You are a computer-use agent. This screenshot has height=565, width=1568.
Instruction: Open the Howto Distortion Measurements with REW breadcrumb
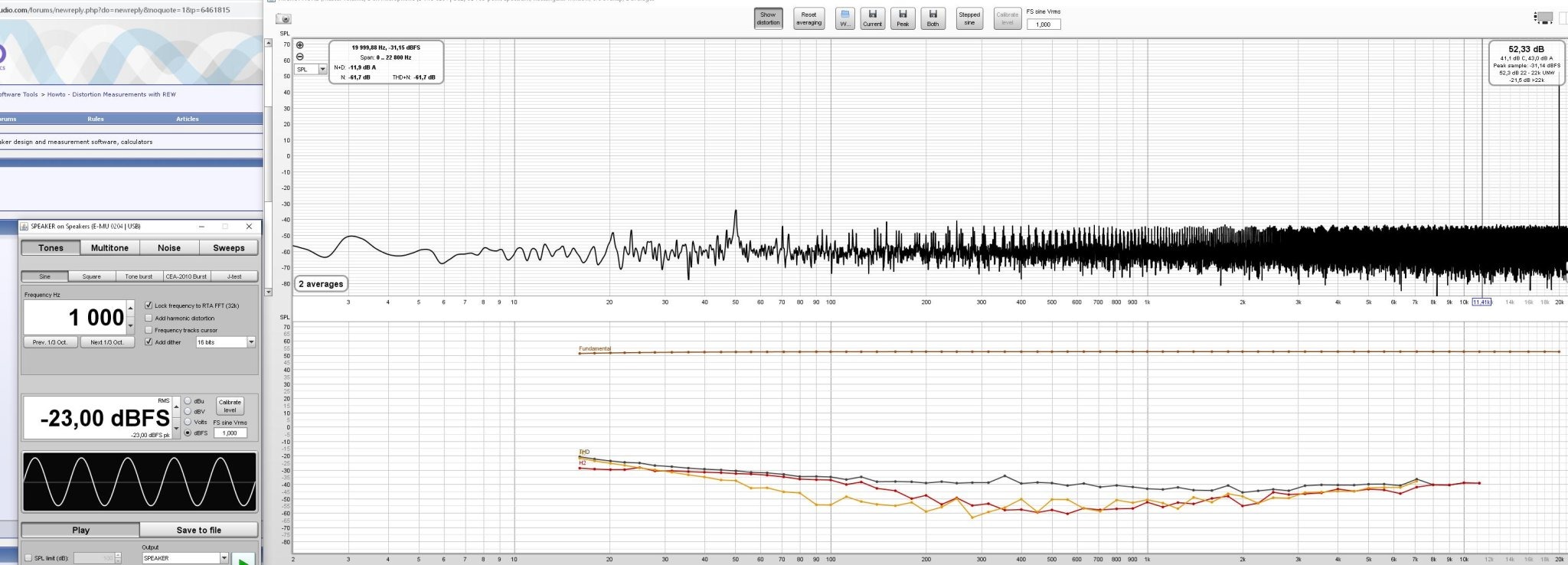(112, 94)
